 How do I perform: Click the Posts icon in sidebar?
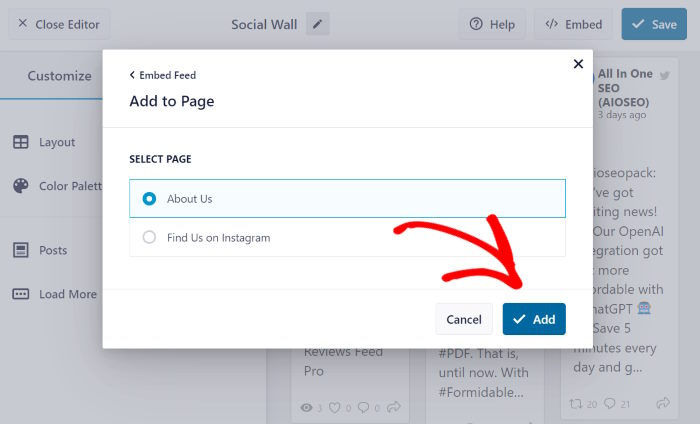(21, 250)
